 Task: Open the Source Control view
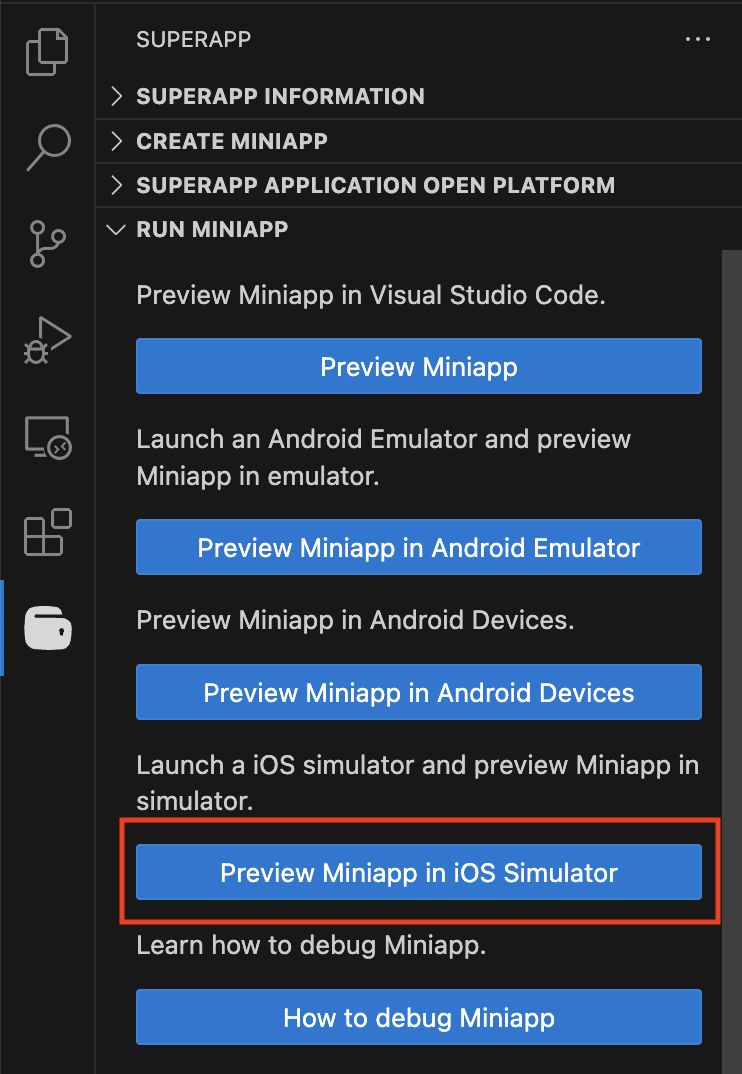click(47, 243)
